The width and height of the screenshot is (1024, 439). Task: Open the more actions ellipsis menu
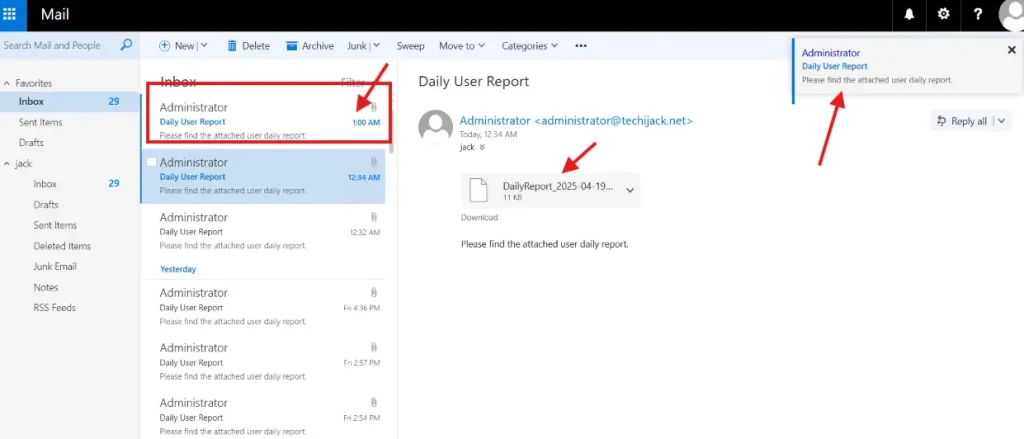[x=581, y=46]
